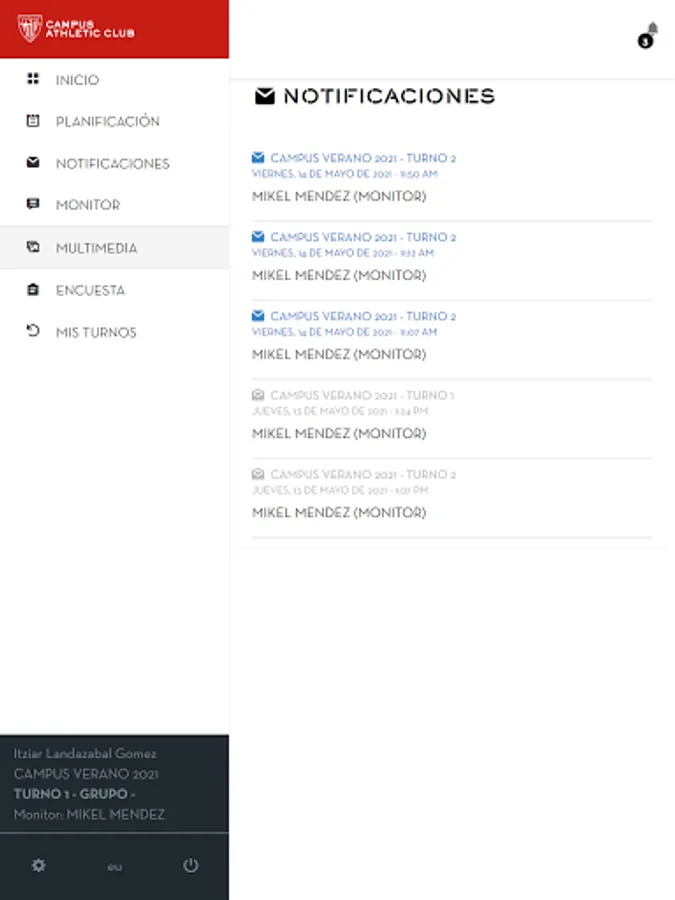Click the Campus Athletic Club crest logo
675x900 pixels.
tap(29, 28)
